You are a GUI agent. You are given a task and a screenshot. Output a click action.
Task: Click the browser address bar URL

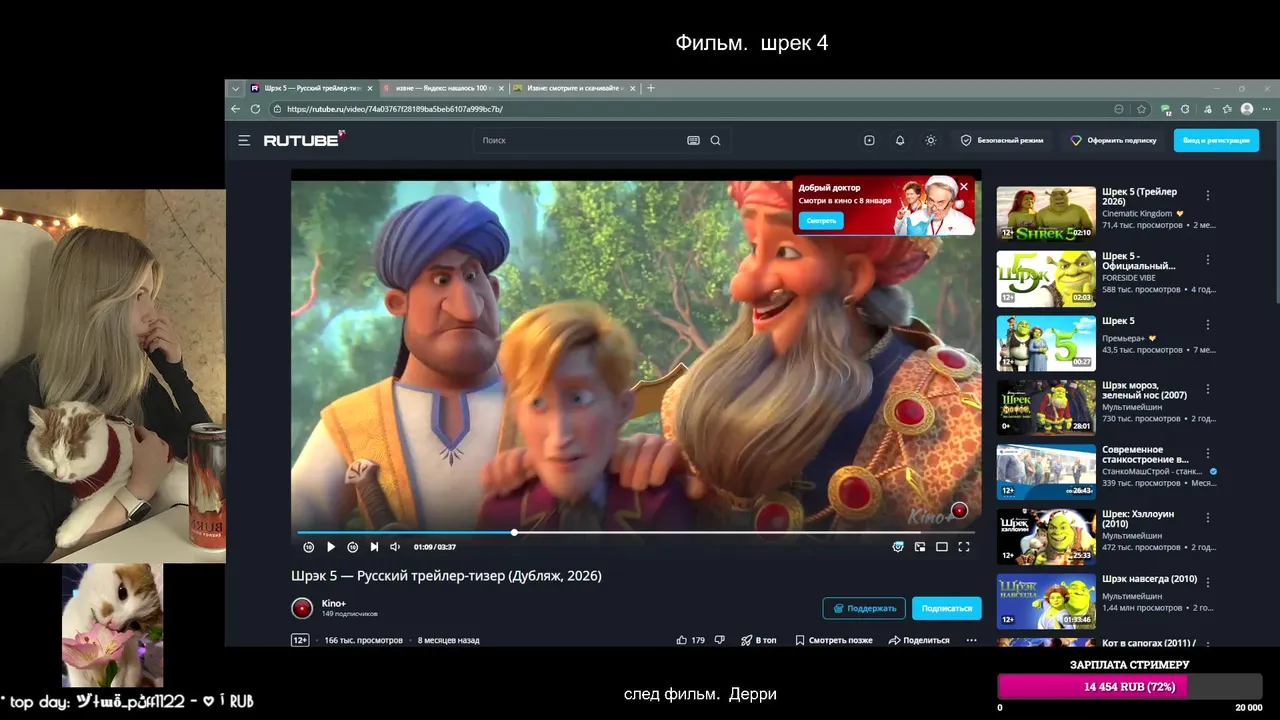tap(395, 109)
